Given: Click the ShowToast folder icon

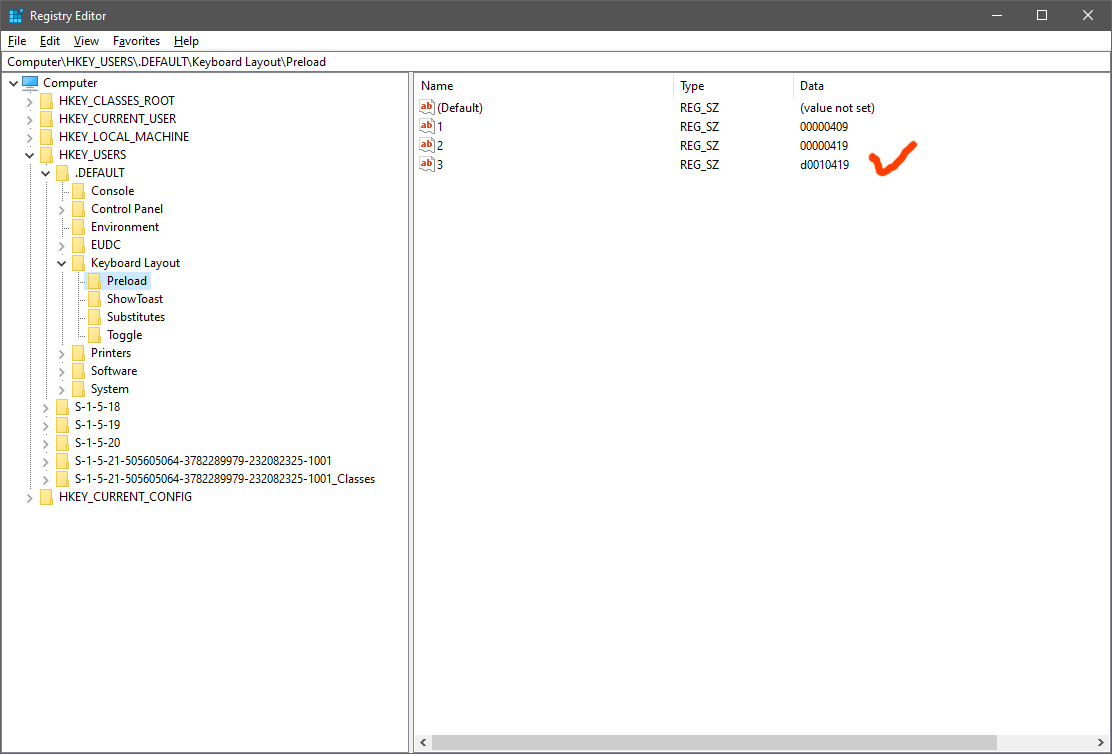Looking at the screenshot, I should 95,299.
